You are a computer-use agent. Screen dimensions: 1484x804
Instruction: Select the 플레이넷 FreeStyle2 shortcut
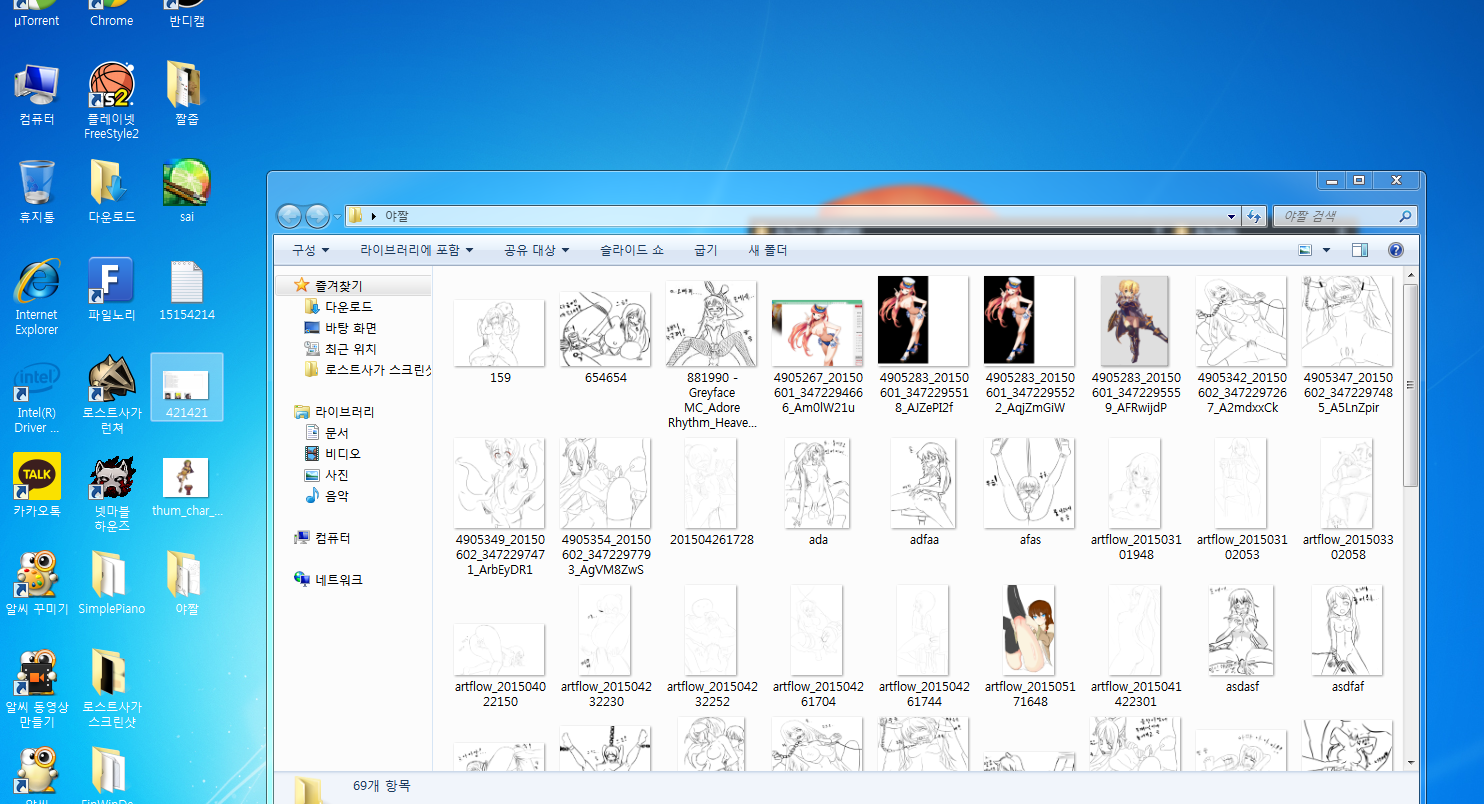click(111, 100)
